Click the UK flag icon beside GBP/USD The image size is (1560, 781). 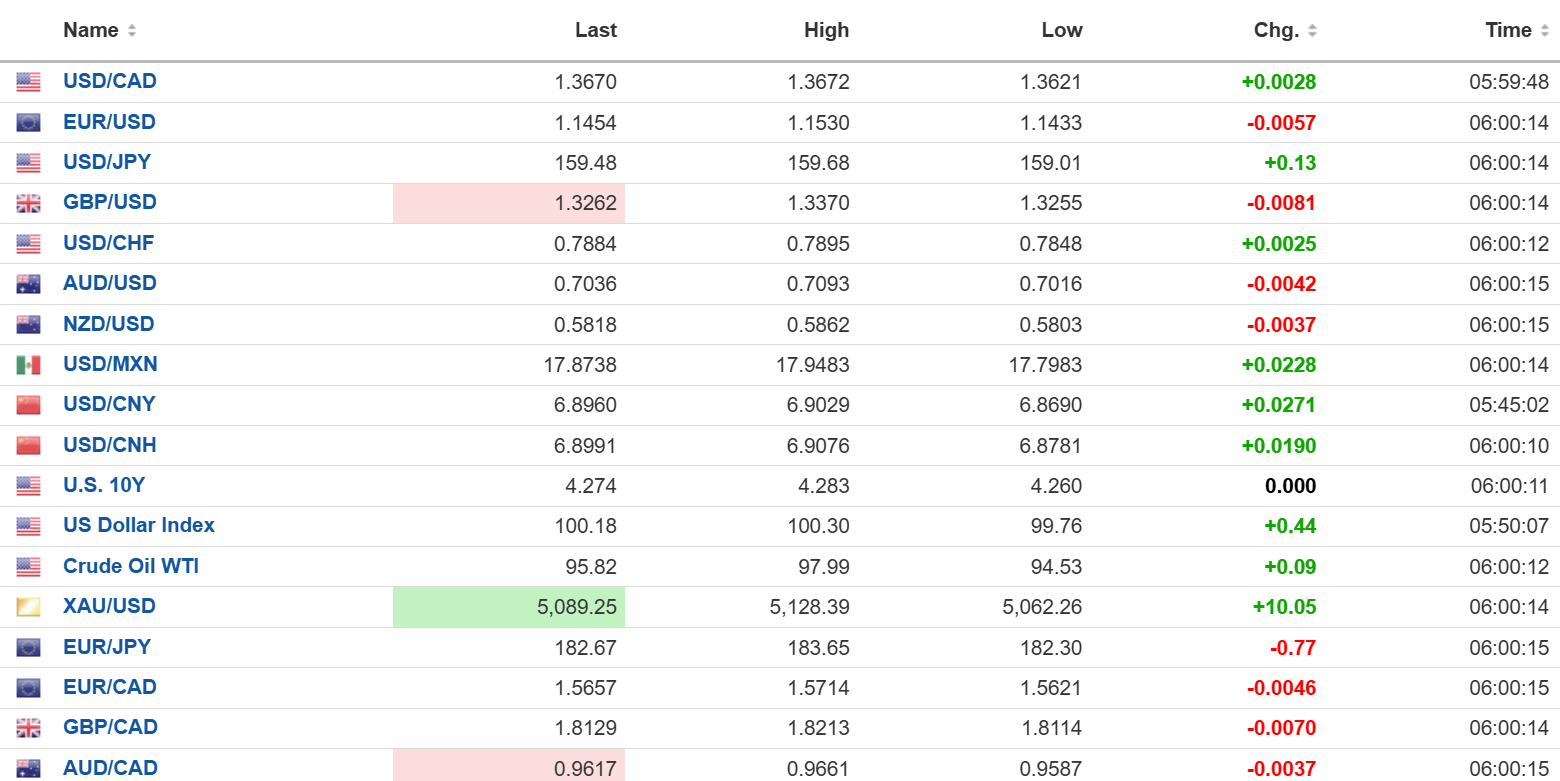click(x=28, y=203)
